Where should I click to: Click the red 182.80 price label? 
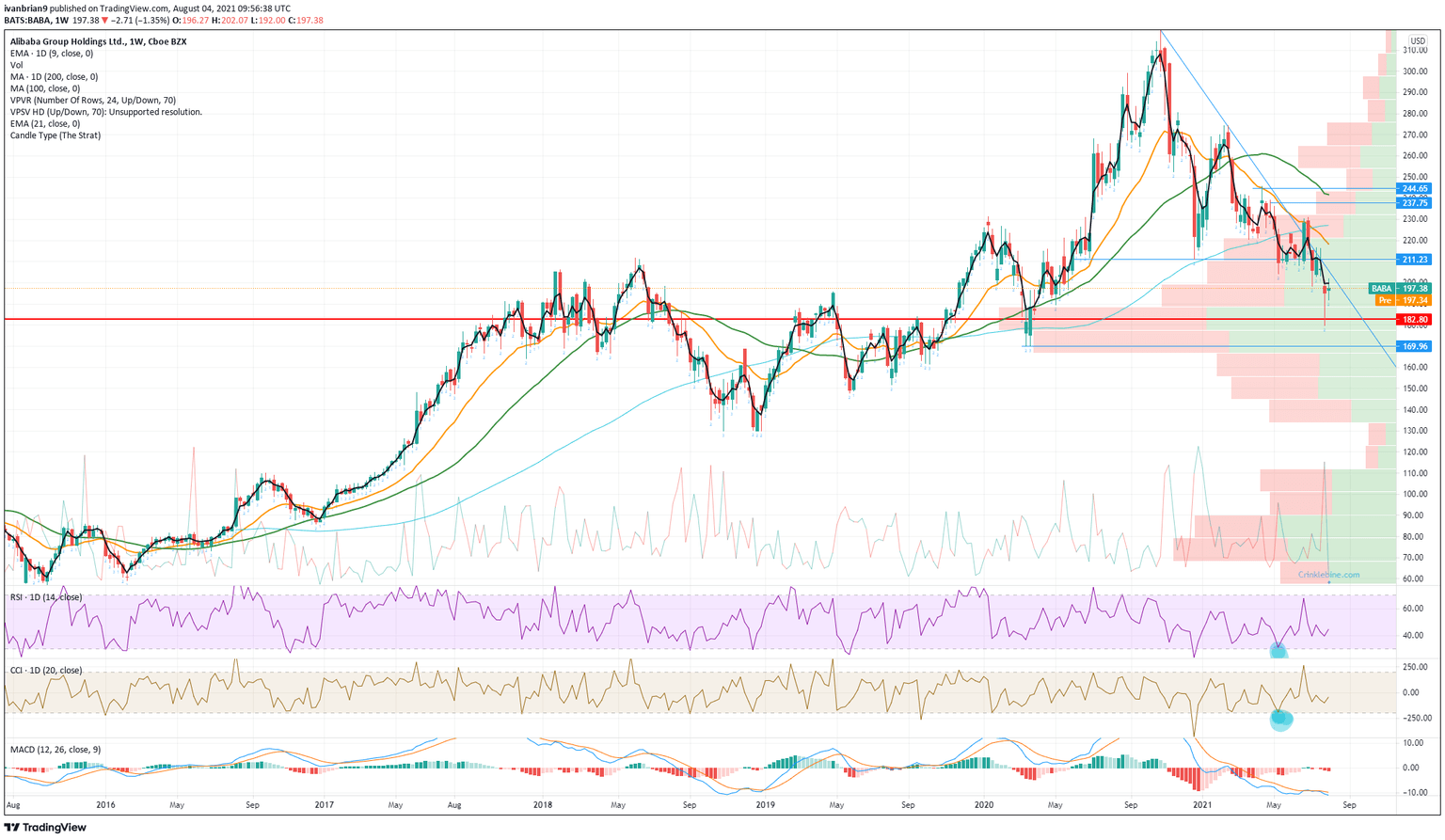(1415, 320)
